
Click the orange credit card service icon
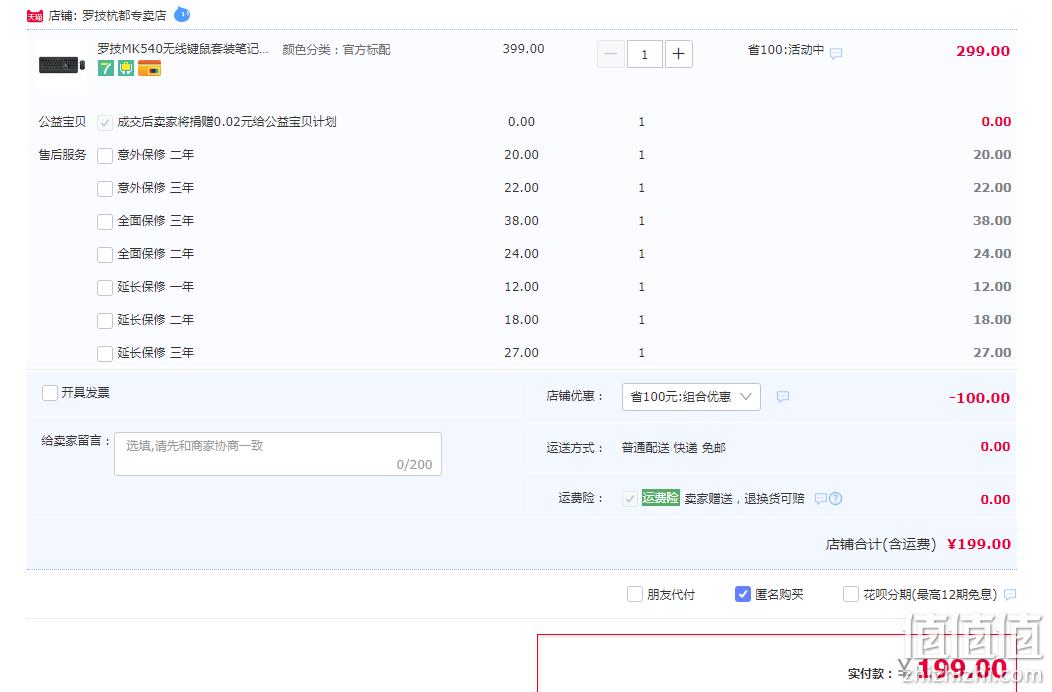[150, 68]
